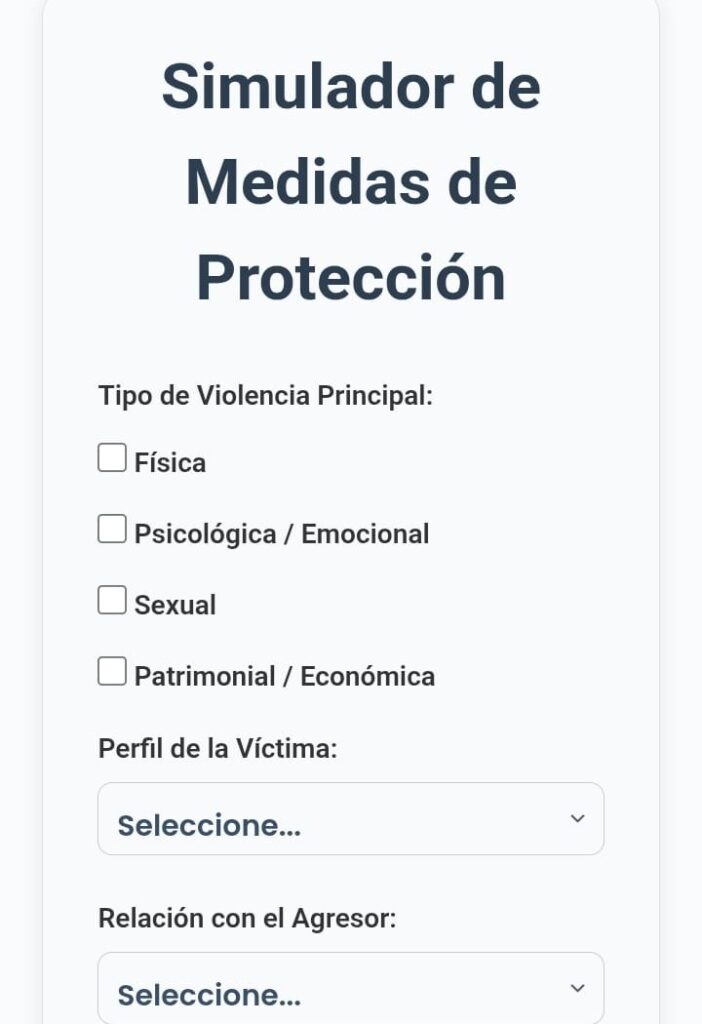Click the chevron arrow in the Relación con el Agresor select
The image size is (702, 1024).
point(577,988)
